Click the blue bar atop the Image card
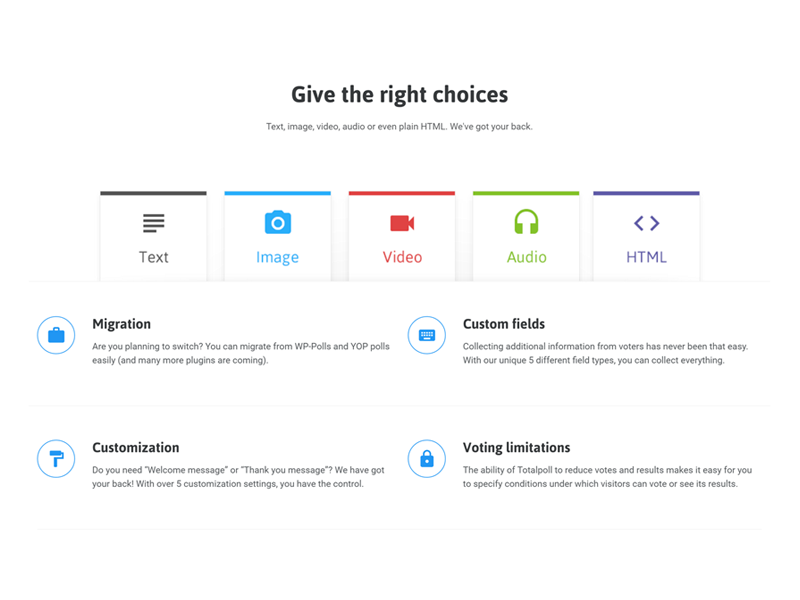This screenshot has width=800, height=600. (278, 193)
